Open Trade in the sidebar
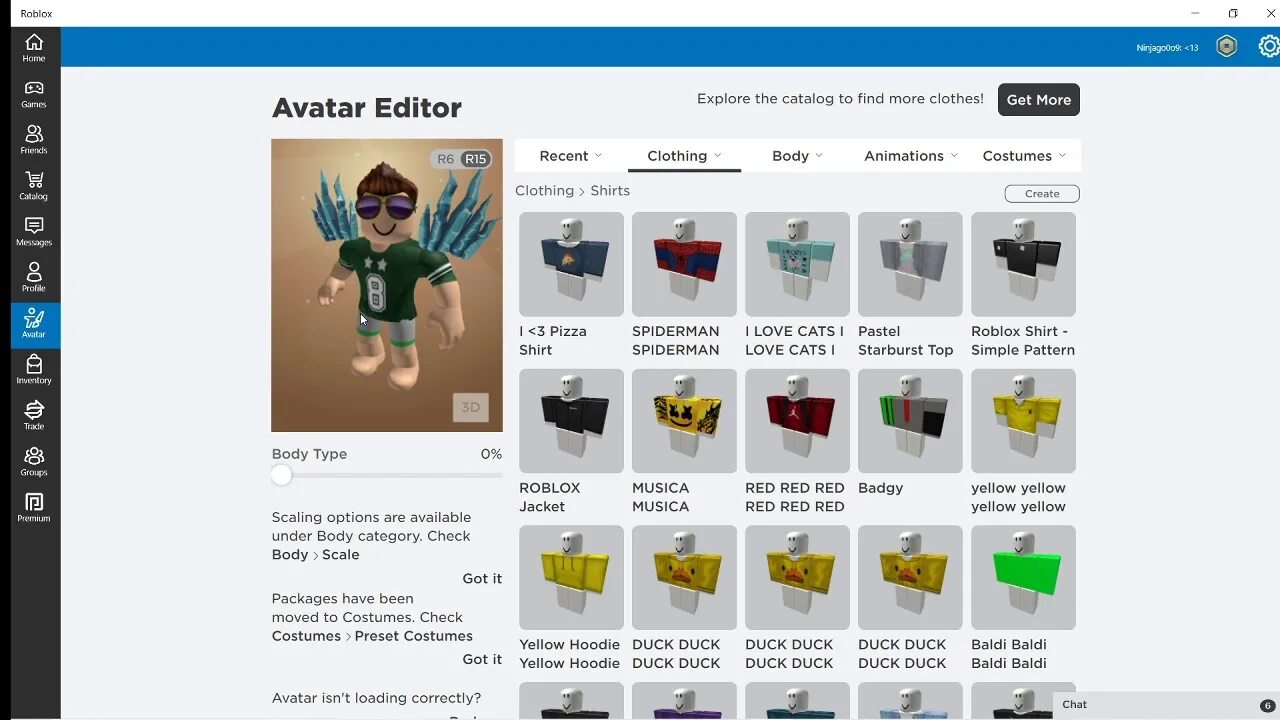Image resolution: width=1280 pixels, height=720 pixels. 34,416
